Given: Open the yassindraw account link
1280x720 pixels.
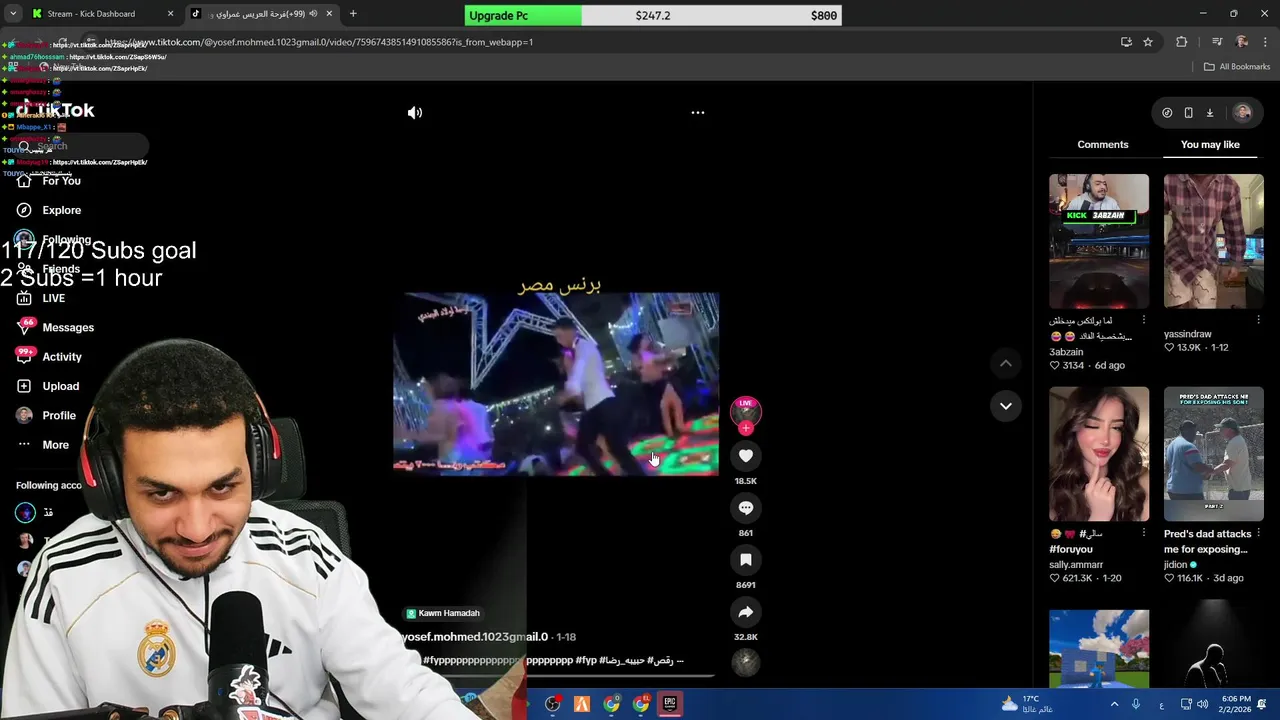Looking at the screenshot, I should coord(1187,334).
